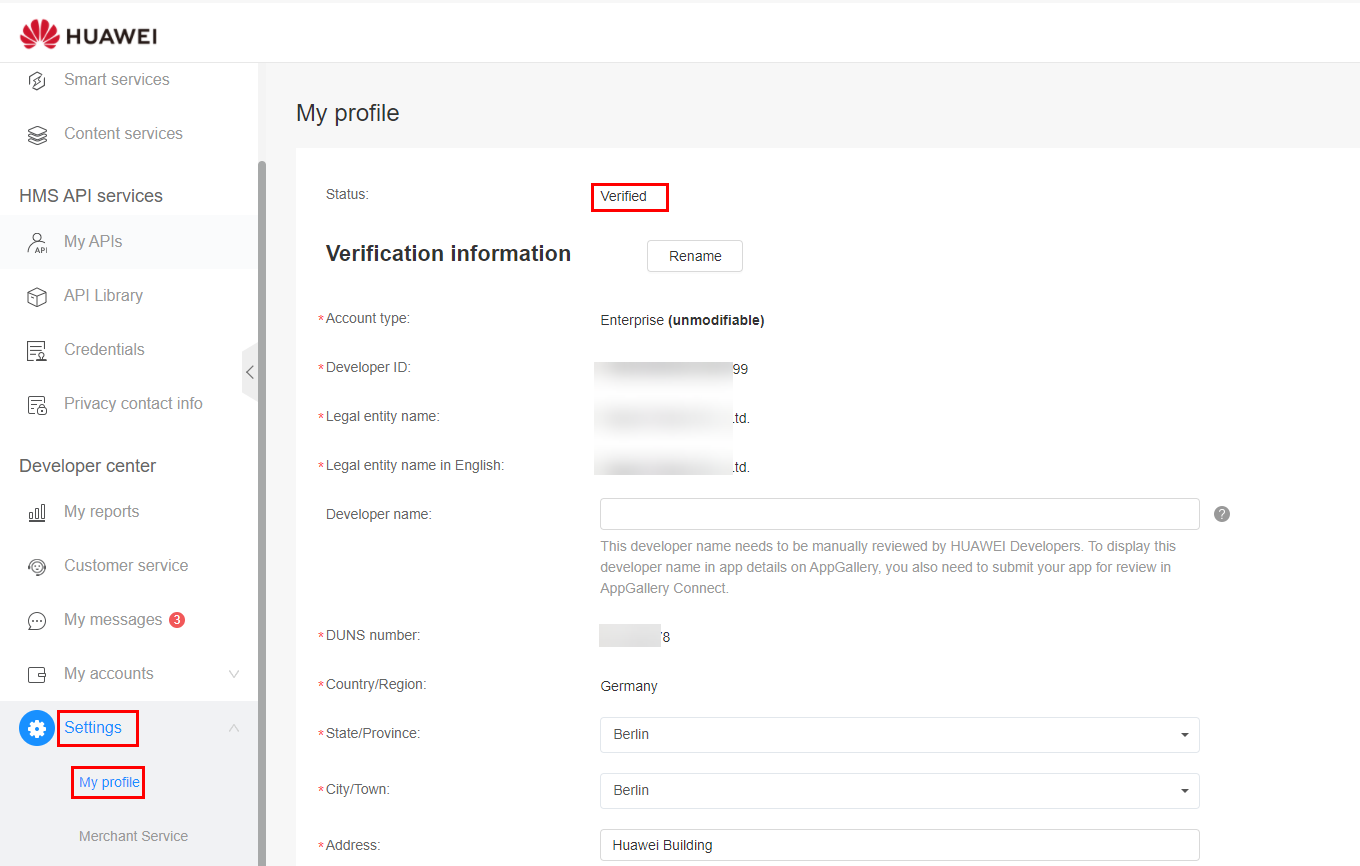Collapse the Settings submenu
Viewport: 1360px width, 866px height.
233,727
